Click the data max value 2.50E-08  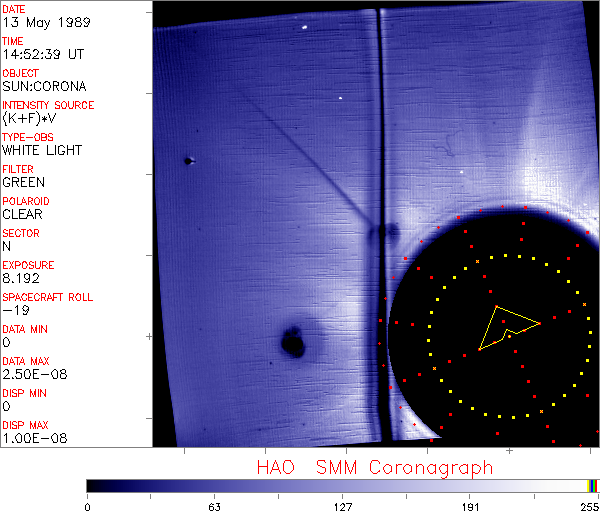click(x=30, y=374)
